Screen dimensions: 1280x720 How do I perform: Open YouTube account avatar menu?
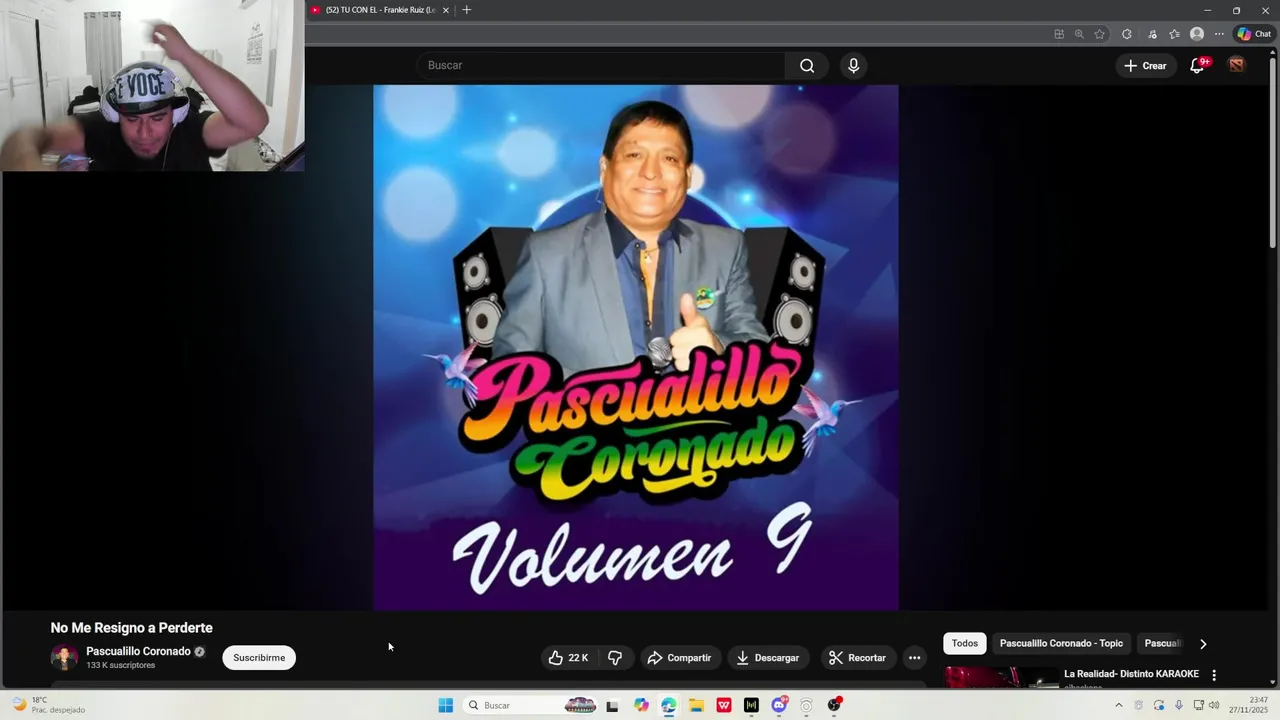pos(1237,66)
